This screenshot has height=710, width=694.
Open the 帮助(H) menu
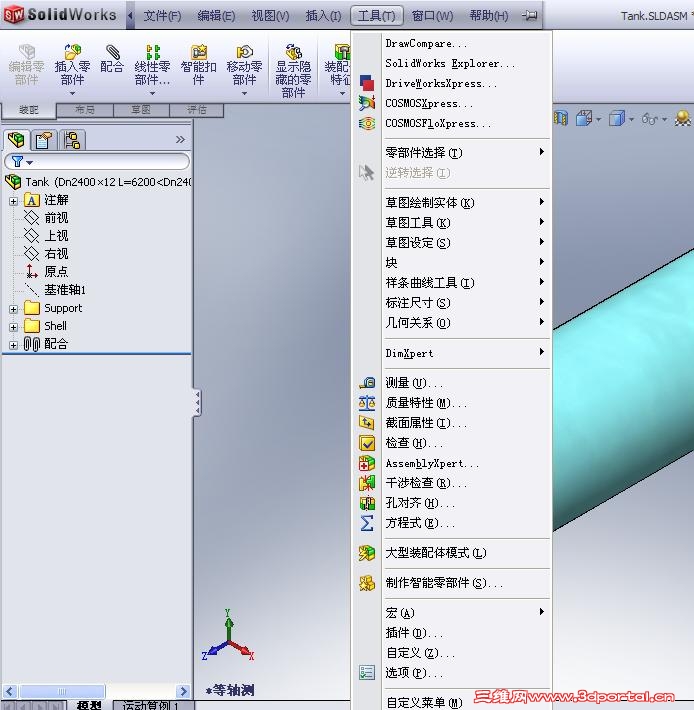(489, 16)
